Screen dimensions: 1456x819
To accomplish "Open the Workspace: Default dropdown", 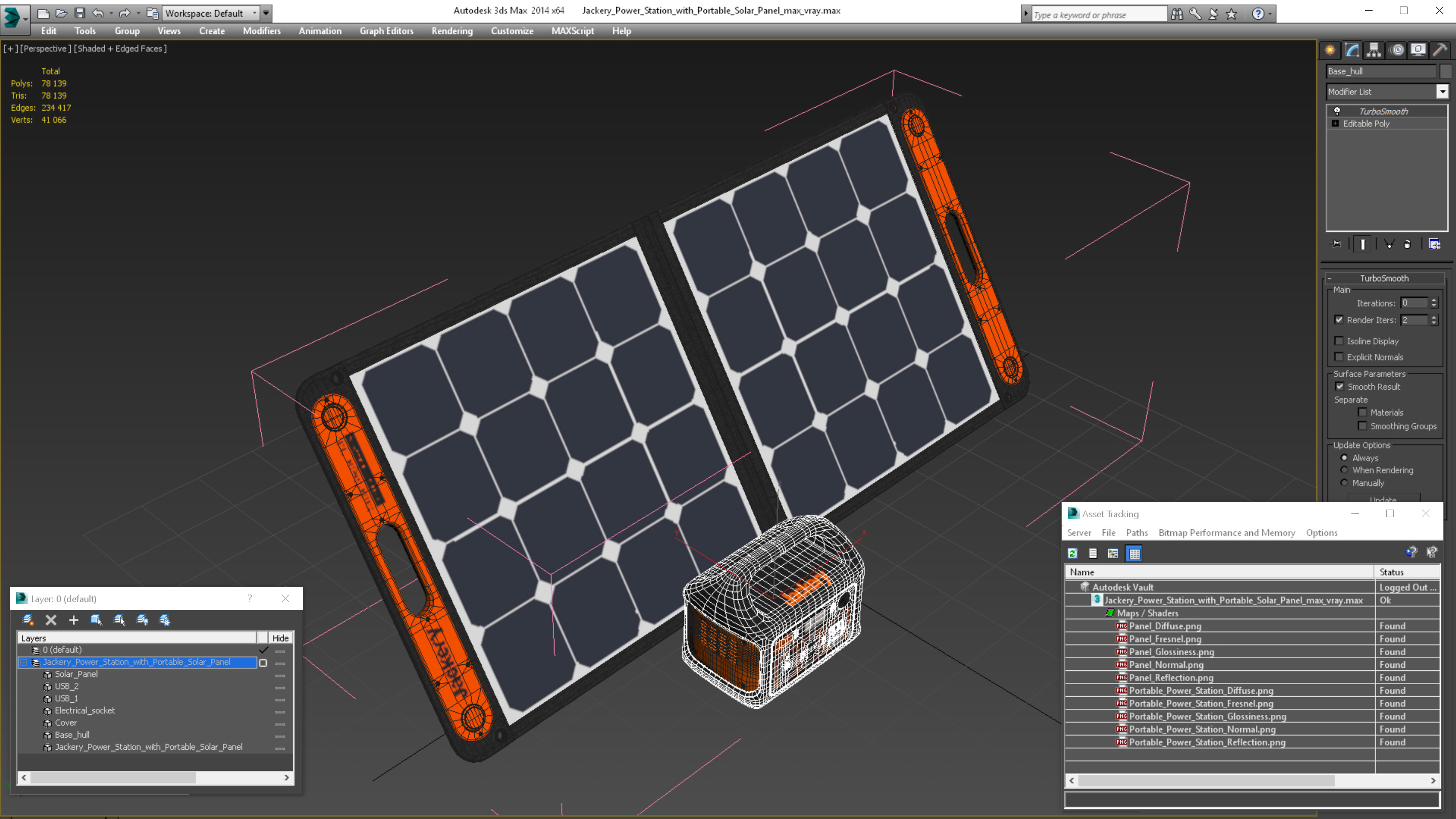I will pyautogui.click(x=210, y=13).
